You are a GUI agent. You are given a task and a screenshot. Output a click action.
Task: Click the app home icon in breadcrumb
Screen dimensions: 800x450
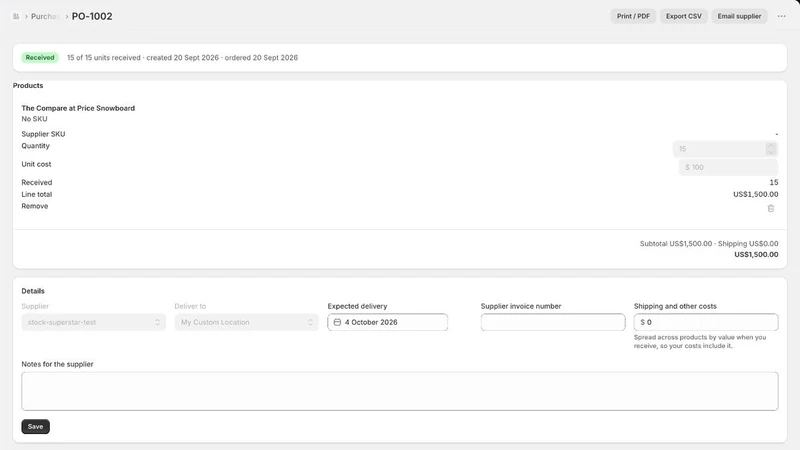(x=16, y=16)
